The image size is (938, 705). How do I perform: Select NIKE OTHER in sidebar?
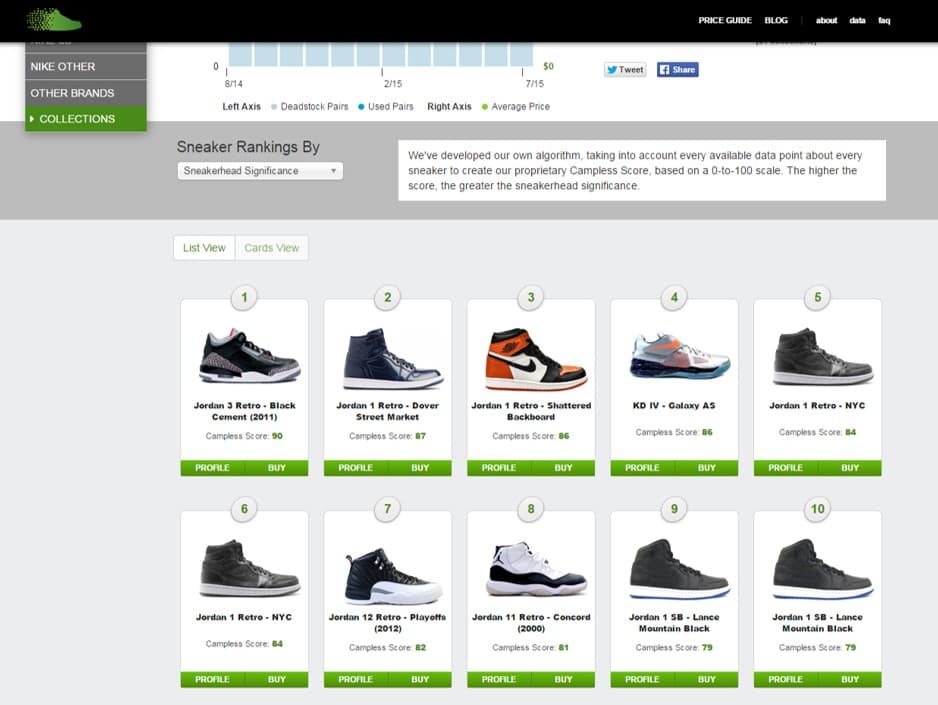pyautogui.click(x=86, y=66)
